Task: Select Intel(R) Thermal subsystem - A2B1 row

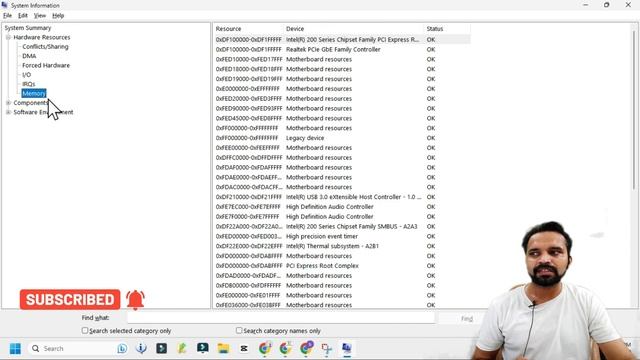Action: click(x=342, y=246)
